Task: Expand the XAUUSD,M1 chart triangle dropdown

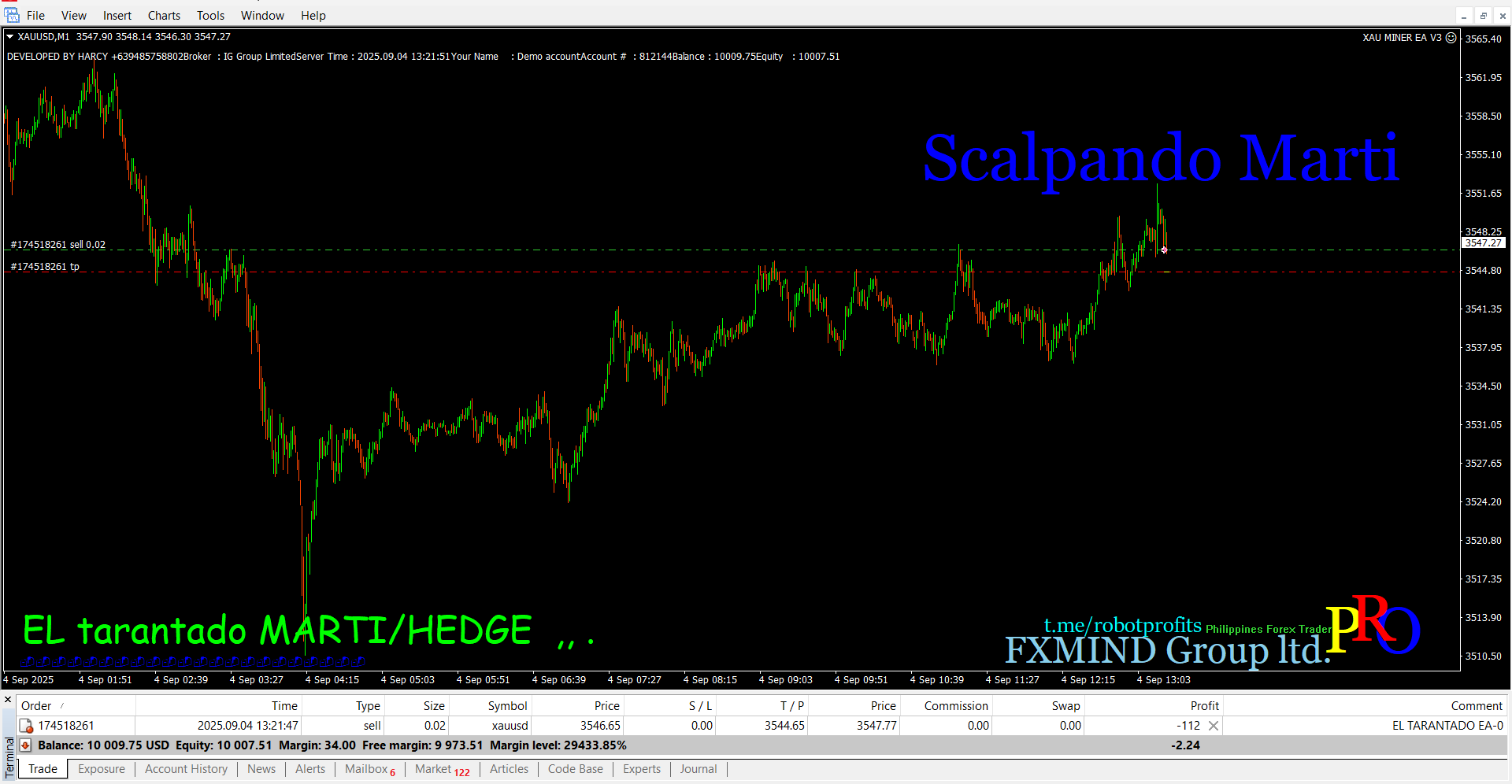Action: pos(10,36)
